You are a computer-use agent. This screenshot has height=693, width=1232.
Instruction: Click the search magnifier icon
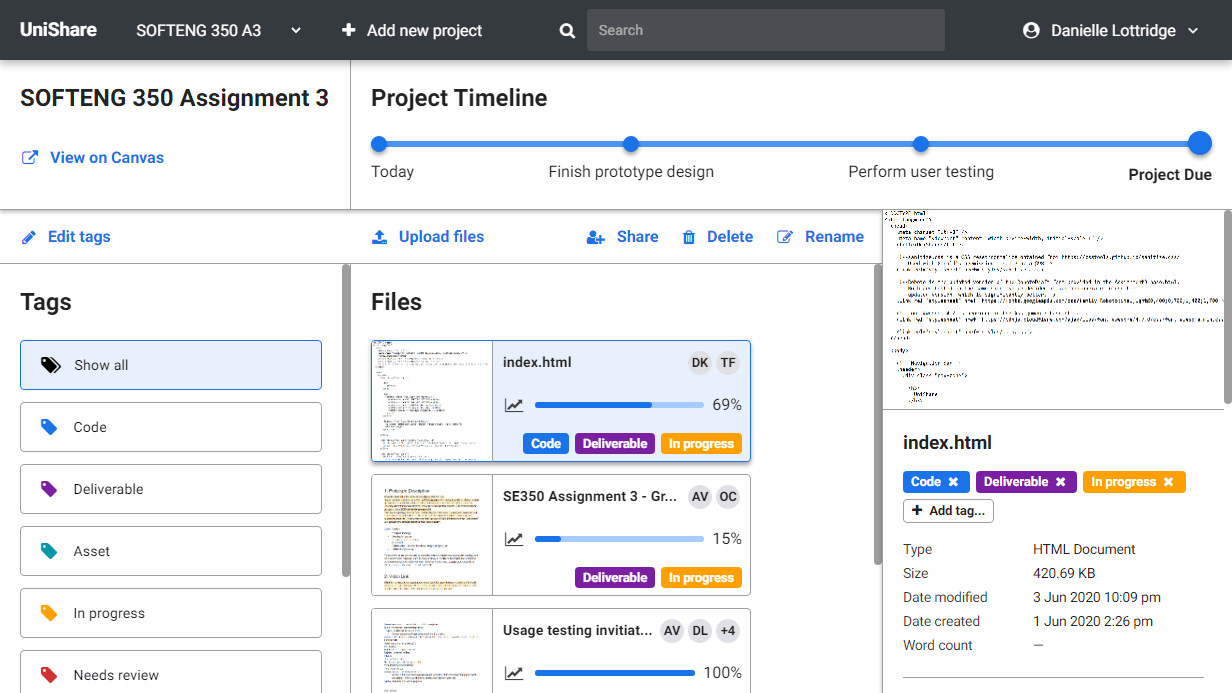tap(567, 31)
